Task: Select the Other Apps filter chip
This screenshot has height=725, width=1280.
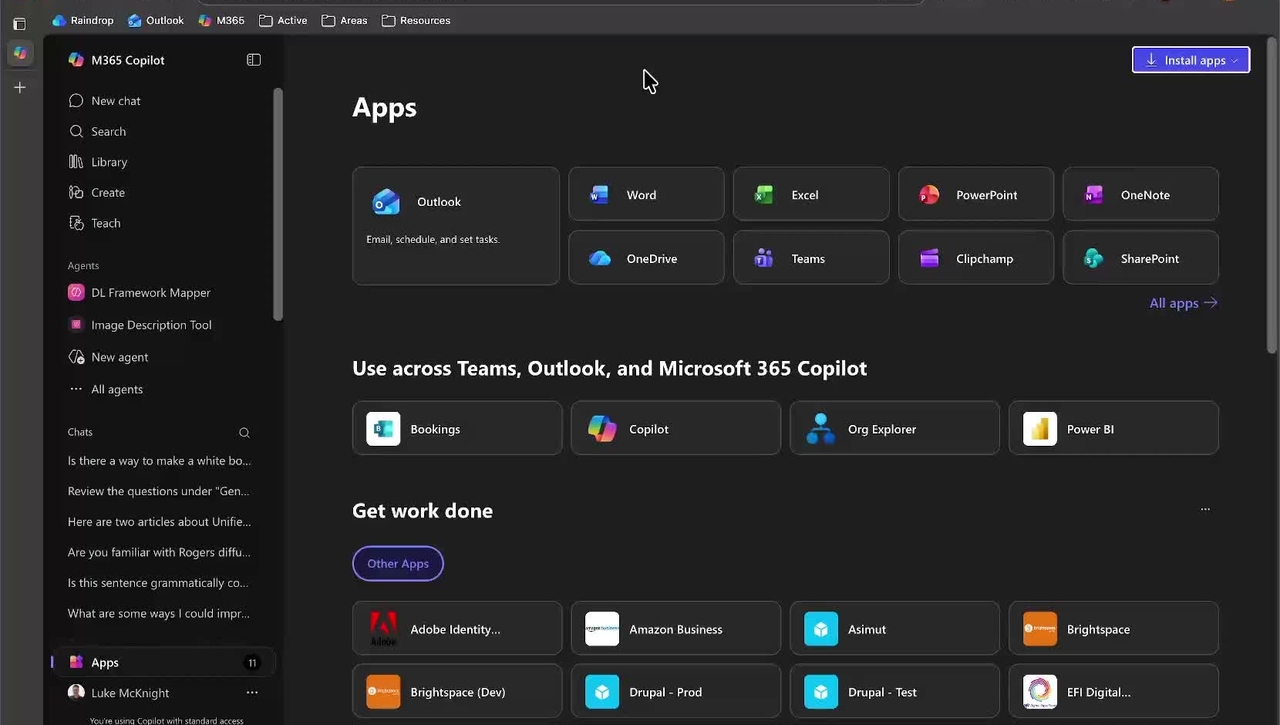Action: tap(398, 563)
